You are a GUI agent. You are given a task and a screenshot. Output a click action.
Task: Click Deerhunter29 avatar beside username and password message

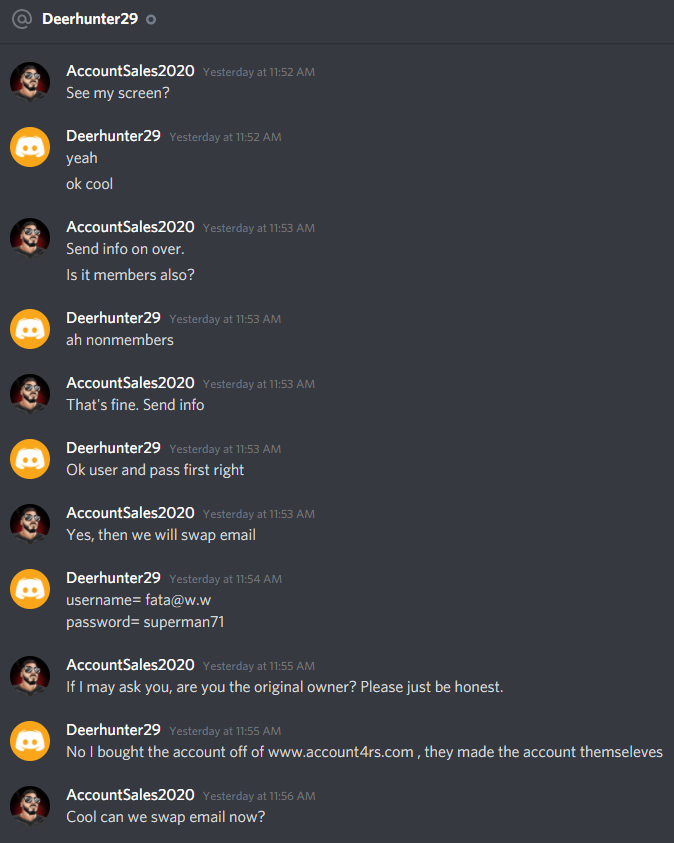(30, 589)
